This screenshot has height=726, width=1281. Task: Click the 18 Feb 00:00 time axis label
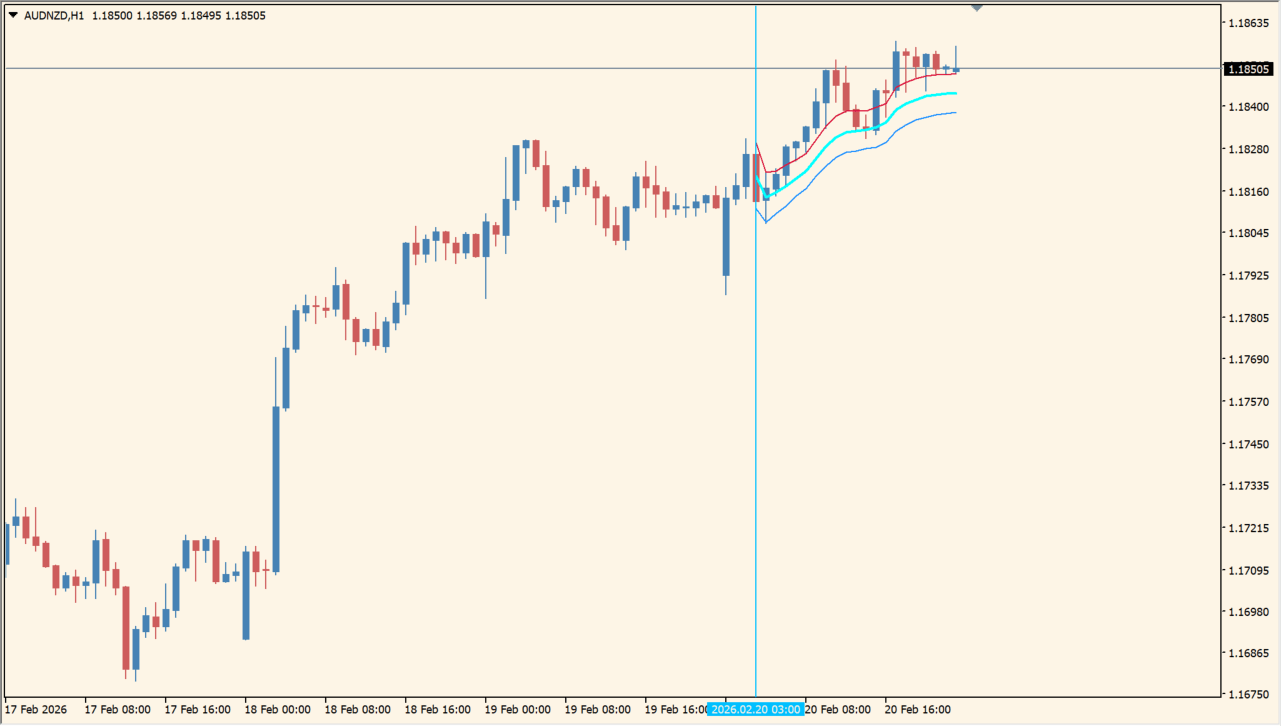tap(278, 710)
